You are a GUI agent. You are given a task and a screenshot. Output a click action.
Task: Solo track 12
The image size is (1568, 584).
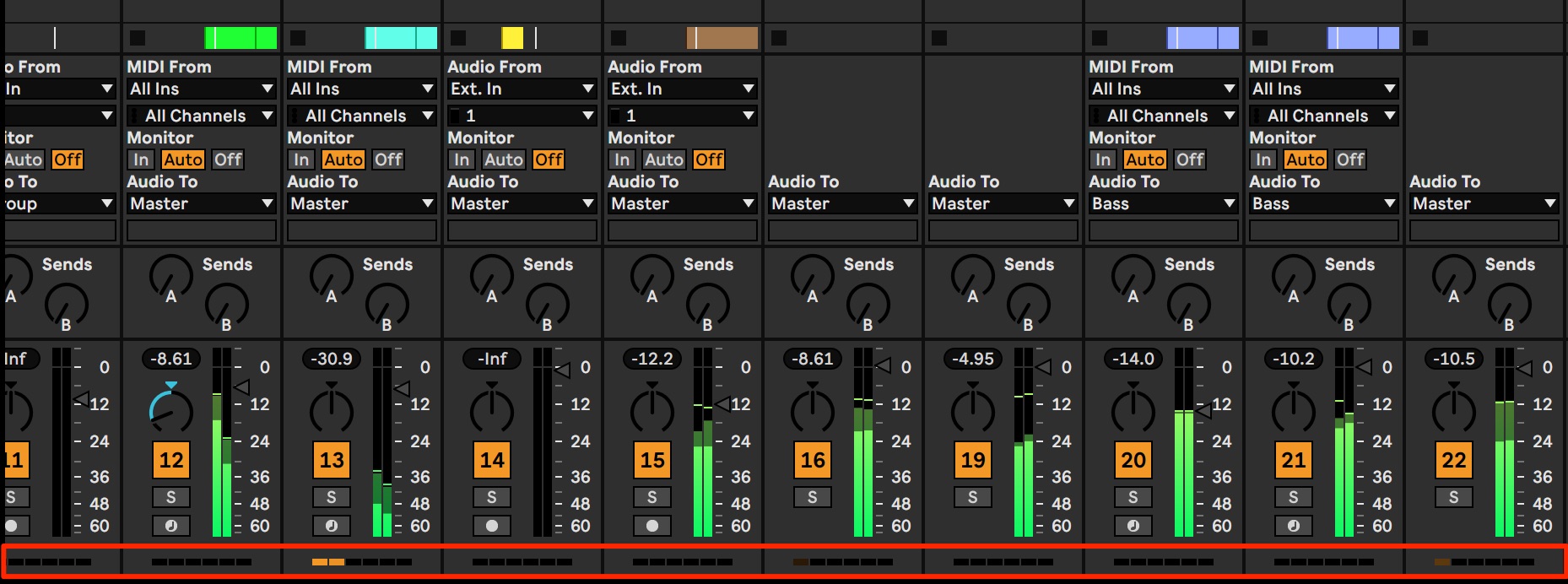coord(171,497)
